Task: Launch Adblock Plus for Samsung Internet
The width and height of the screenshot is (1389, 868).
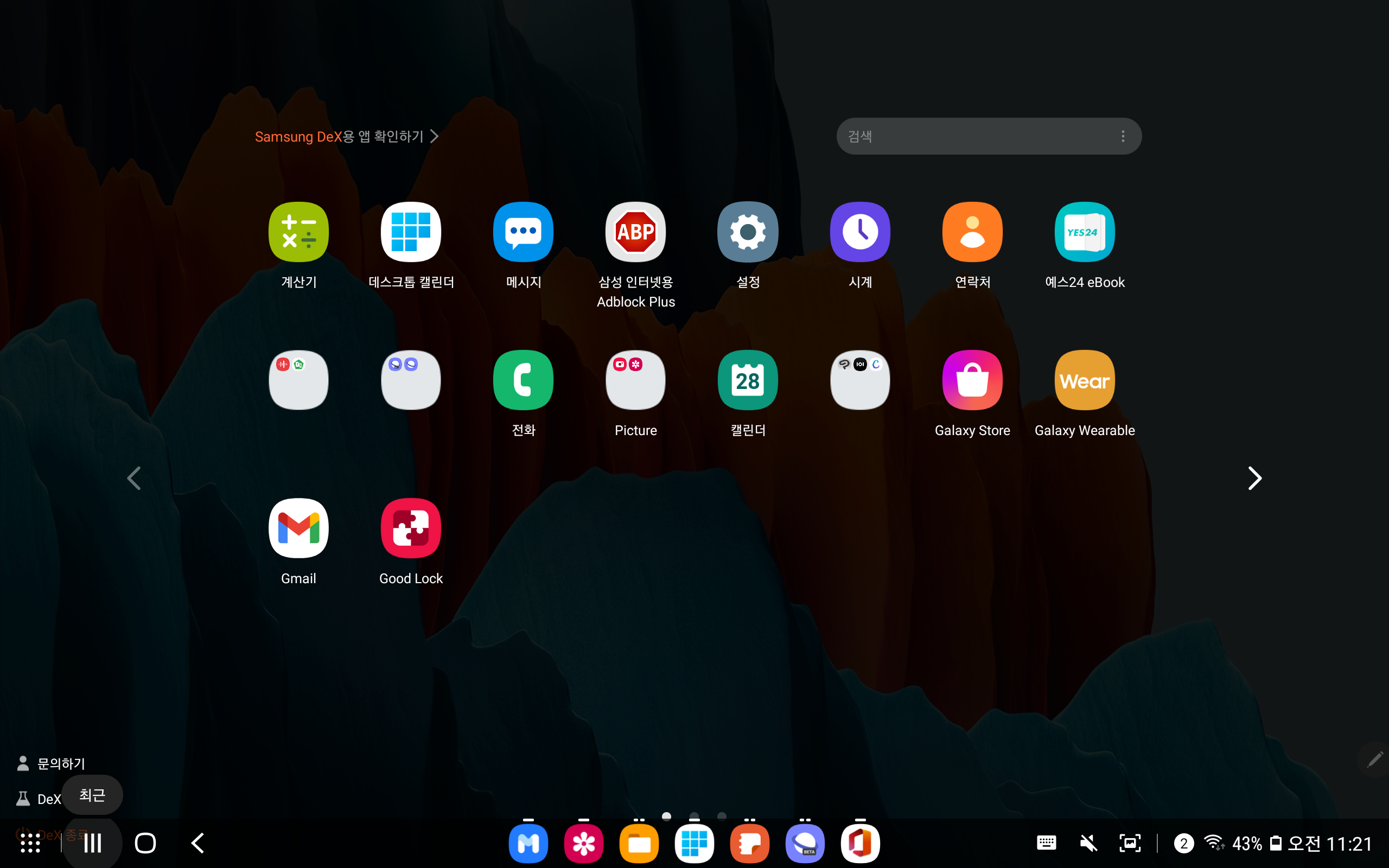Action: coord(635,232)
